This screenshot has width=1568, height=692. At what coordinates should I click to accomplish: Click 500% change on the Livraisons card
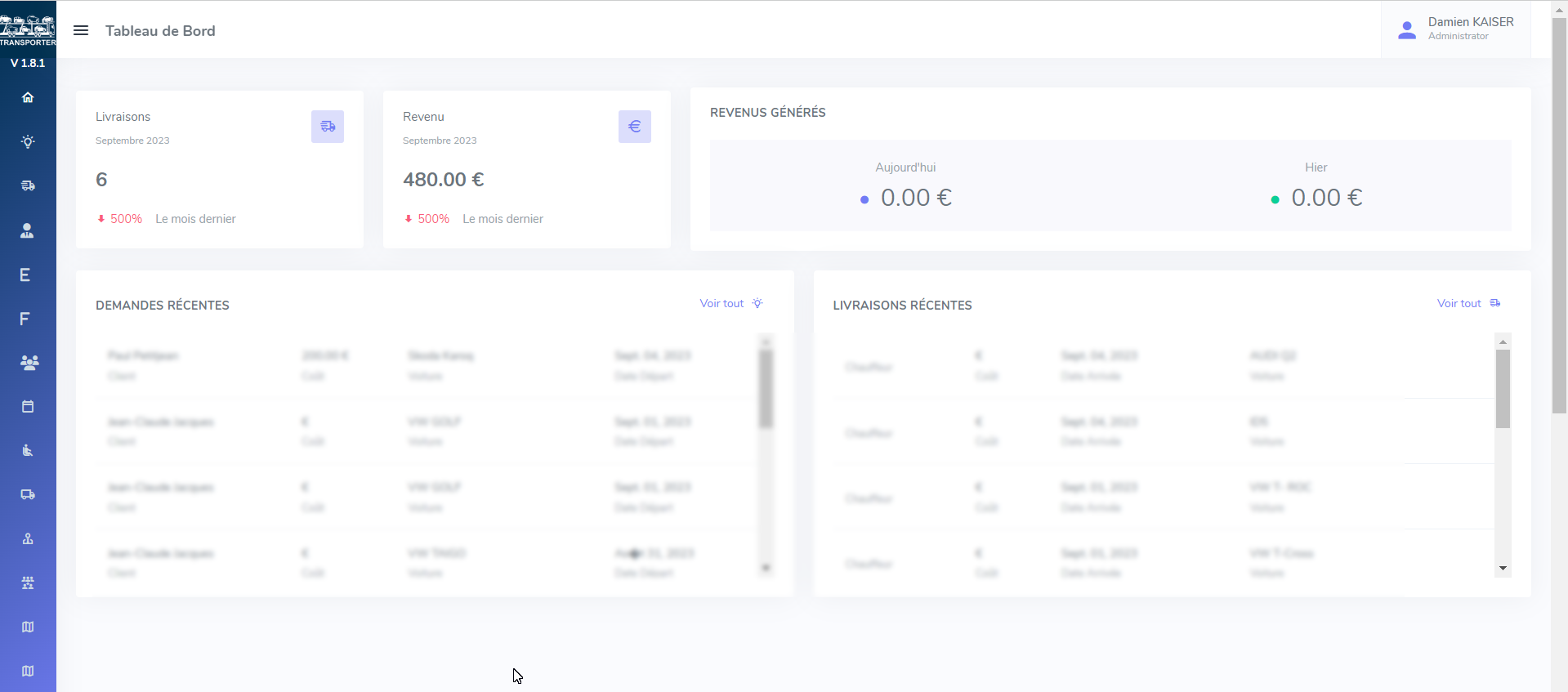click(x=126, y=219)
